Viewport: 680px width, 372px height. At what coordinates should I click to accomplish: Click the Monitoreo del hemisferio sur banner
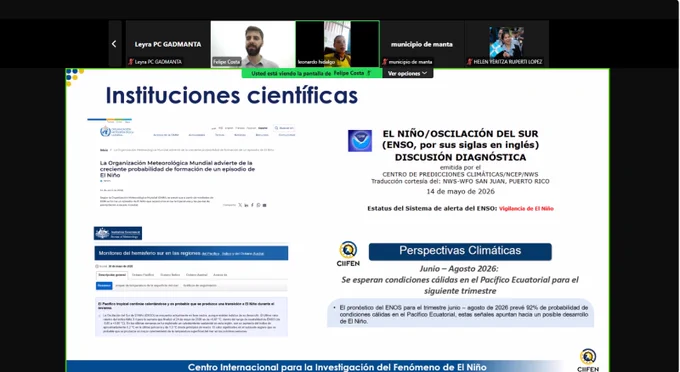click(x=191, y=253)
